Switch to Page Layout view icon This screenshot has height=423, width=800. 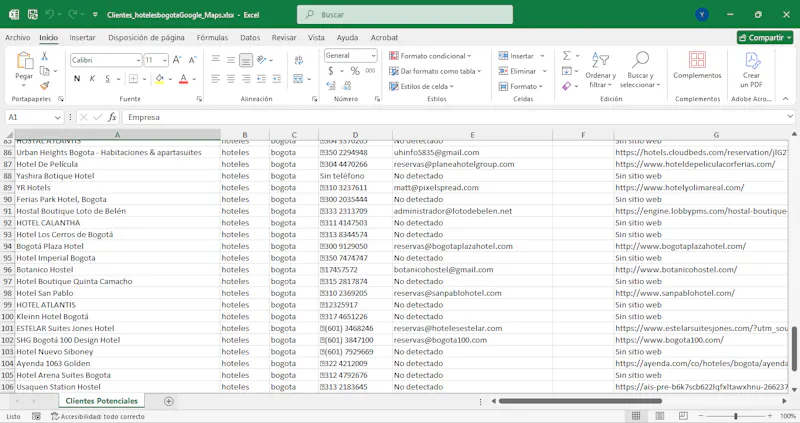[659, 416]
